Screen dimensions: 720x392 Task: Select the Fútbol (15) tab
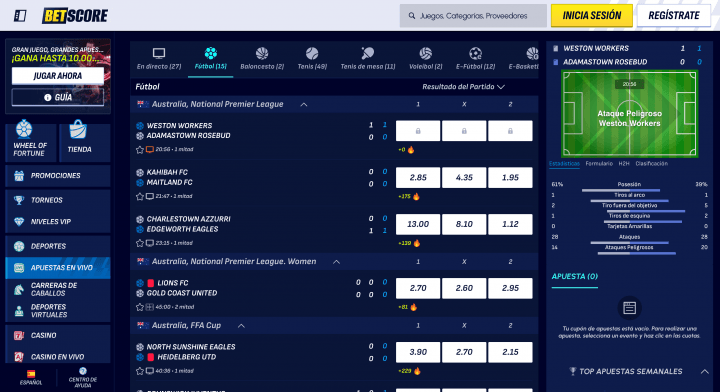point(211,59)
